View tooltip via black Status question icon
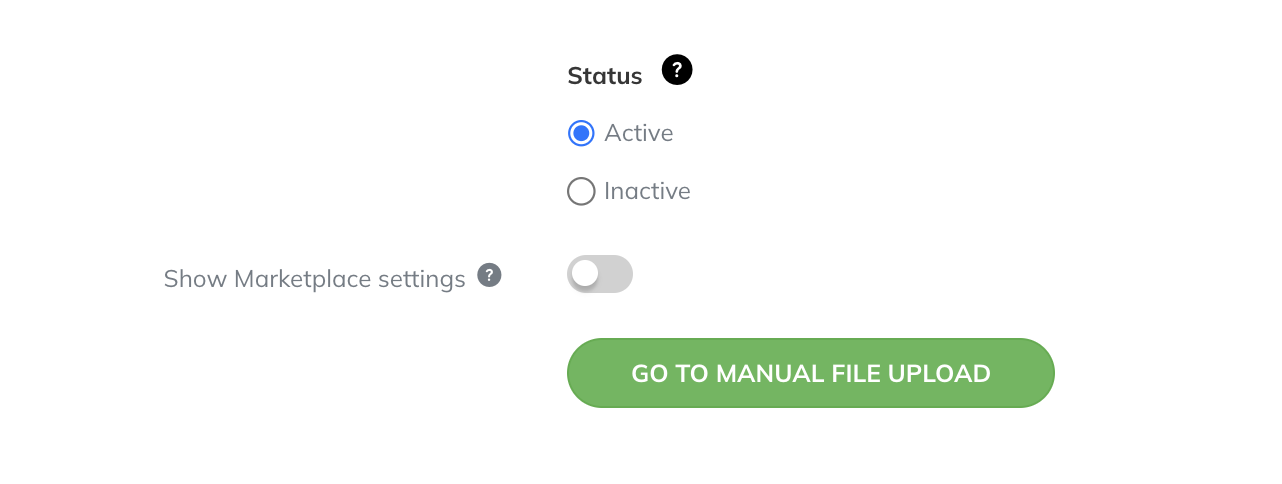Image resolution: width=1282 pixels, height=484 pixels. tap(677, 70)
